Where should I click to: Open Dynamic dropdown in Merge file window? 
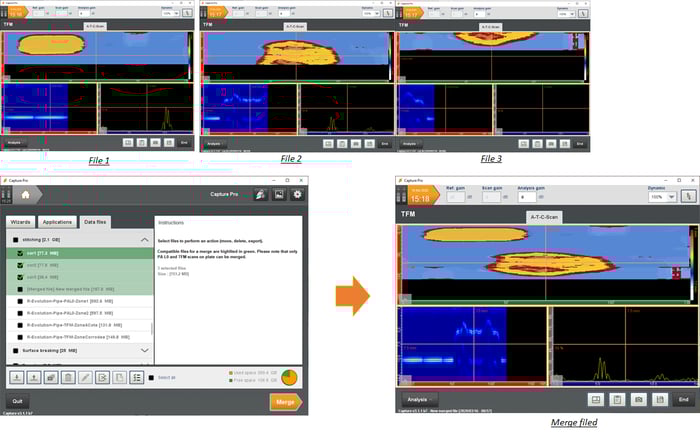click(x=662, y=197)
